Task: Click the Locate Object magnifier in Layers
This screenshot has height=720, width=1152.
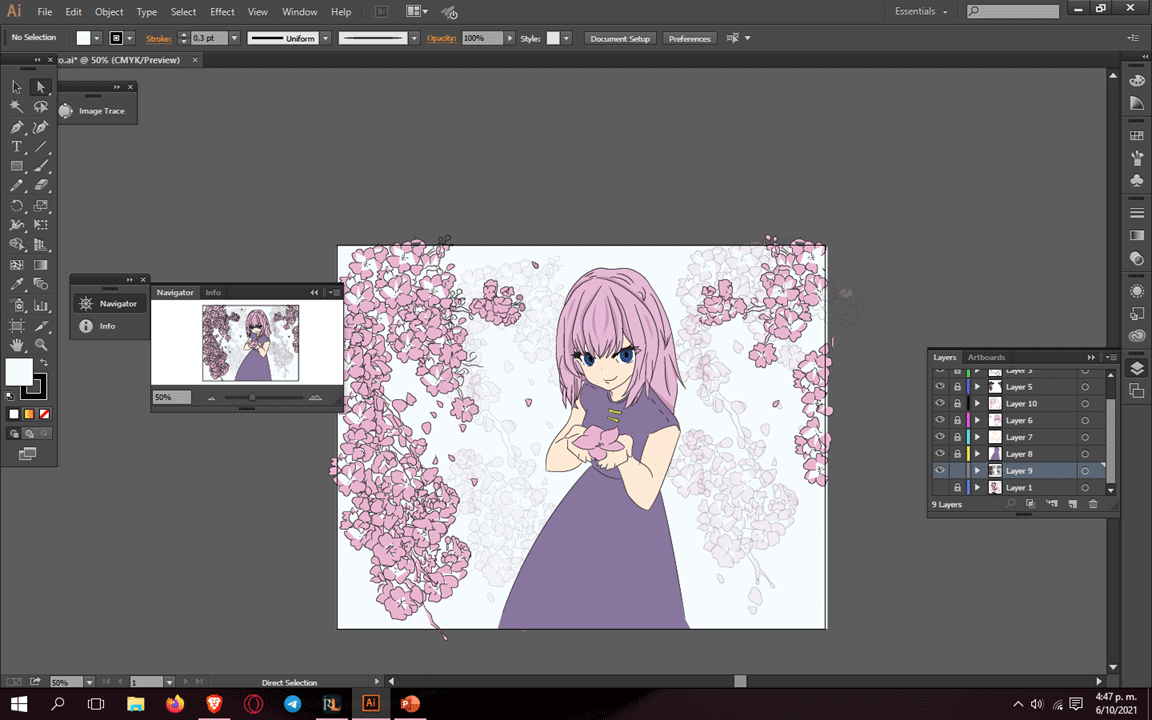Action: point(1010,504)
